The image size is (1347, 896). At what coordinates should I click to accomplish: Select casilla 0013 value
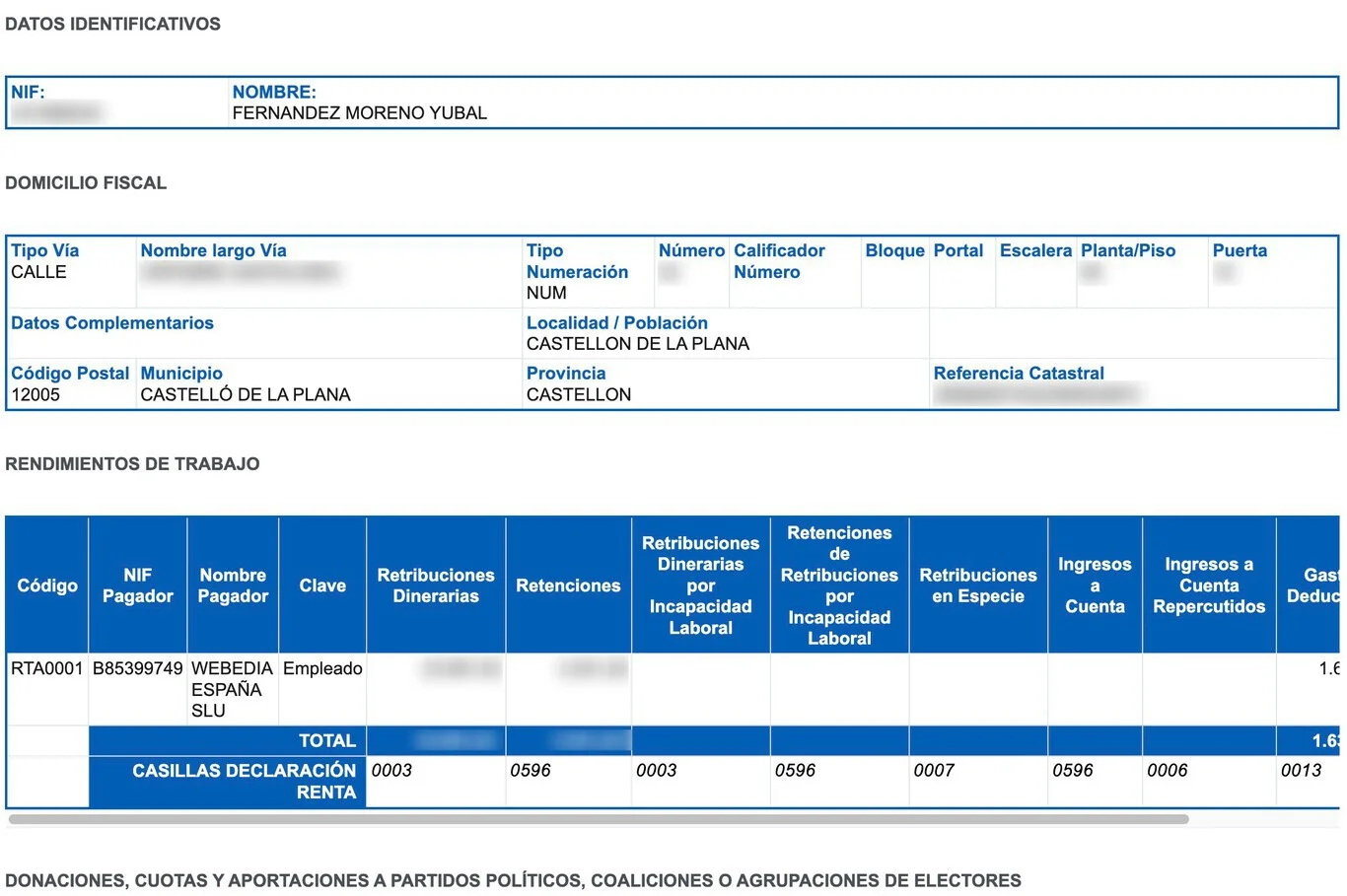(x=1301, y=771)
